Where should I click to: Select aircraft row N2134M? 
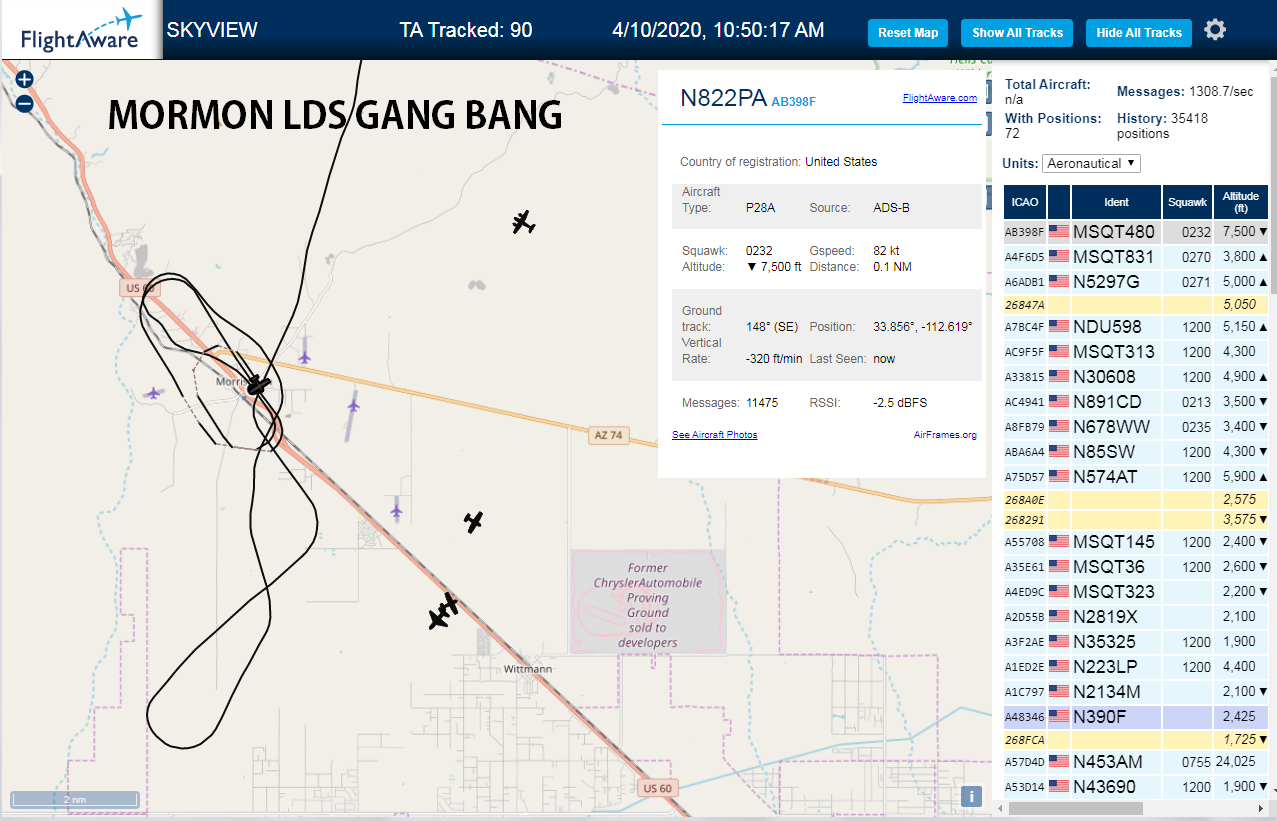click(1136, 692)
